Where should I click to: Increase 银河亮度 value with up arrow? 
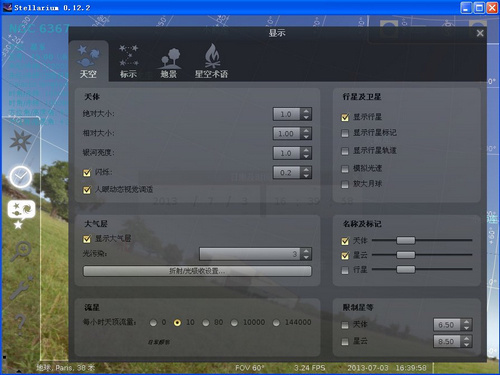click(x=306, y=150)
